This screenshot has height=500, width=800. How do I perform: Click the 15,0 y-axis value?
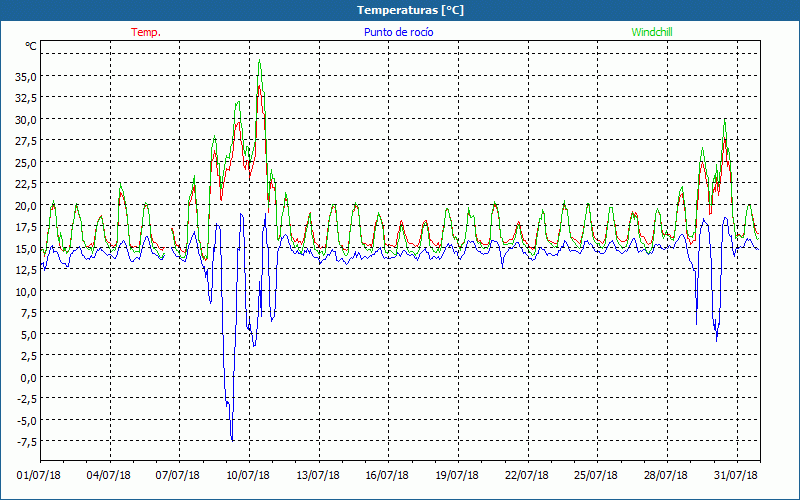coord(26,249)
